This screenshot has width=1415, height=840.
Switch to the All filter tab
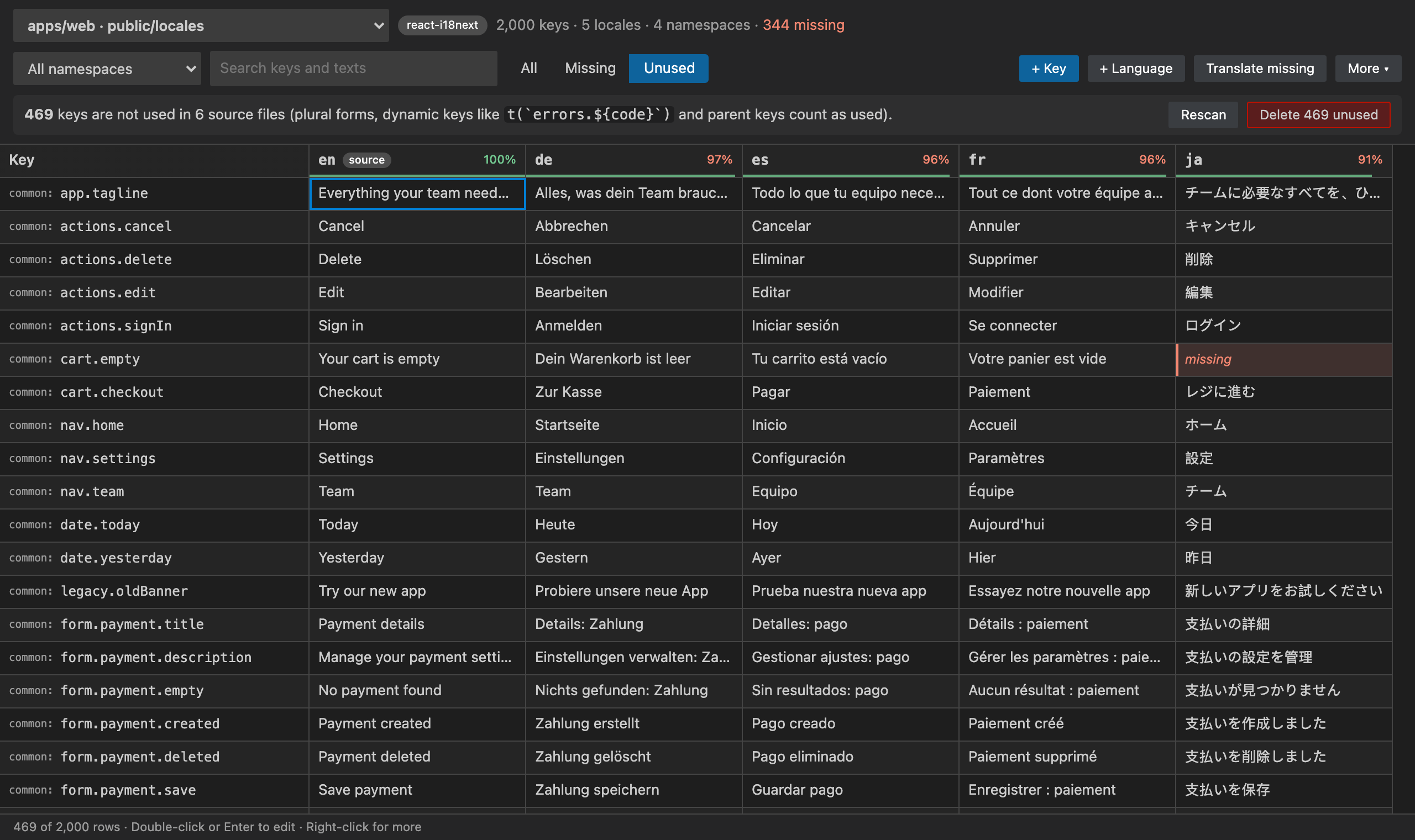pyautogui.click(x=528, y=69)
